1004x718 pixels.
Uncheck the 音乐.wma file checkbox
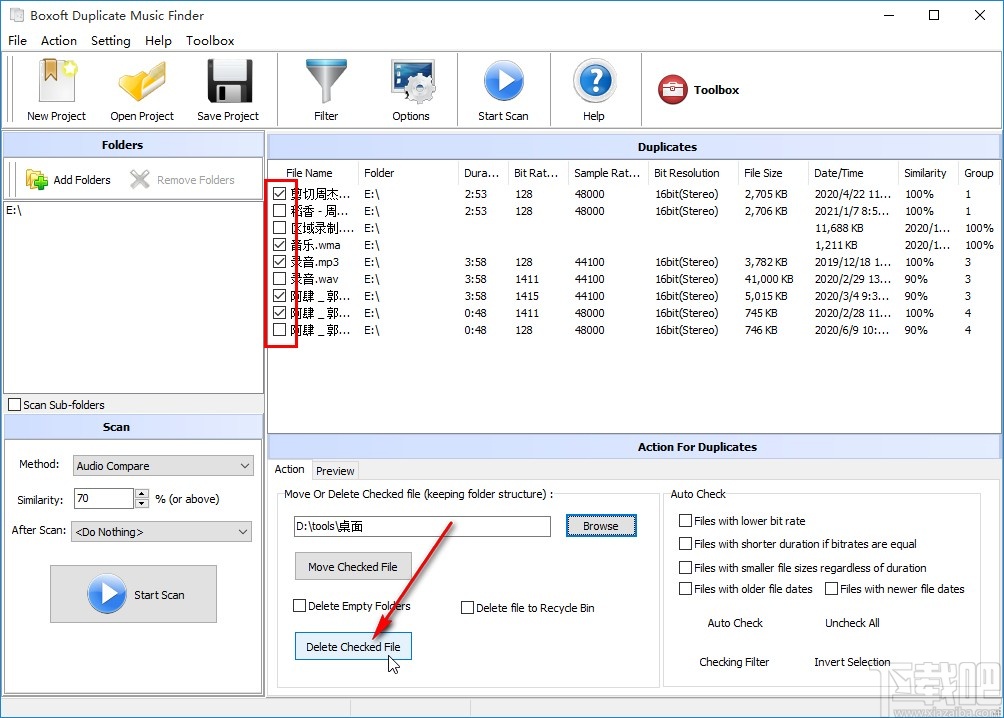[x=279, y=245]
